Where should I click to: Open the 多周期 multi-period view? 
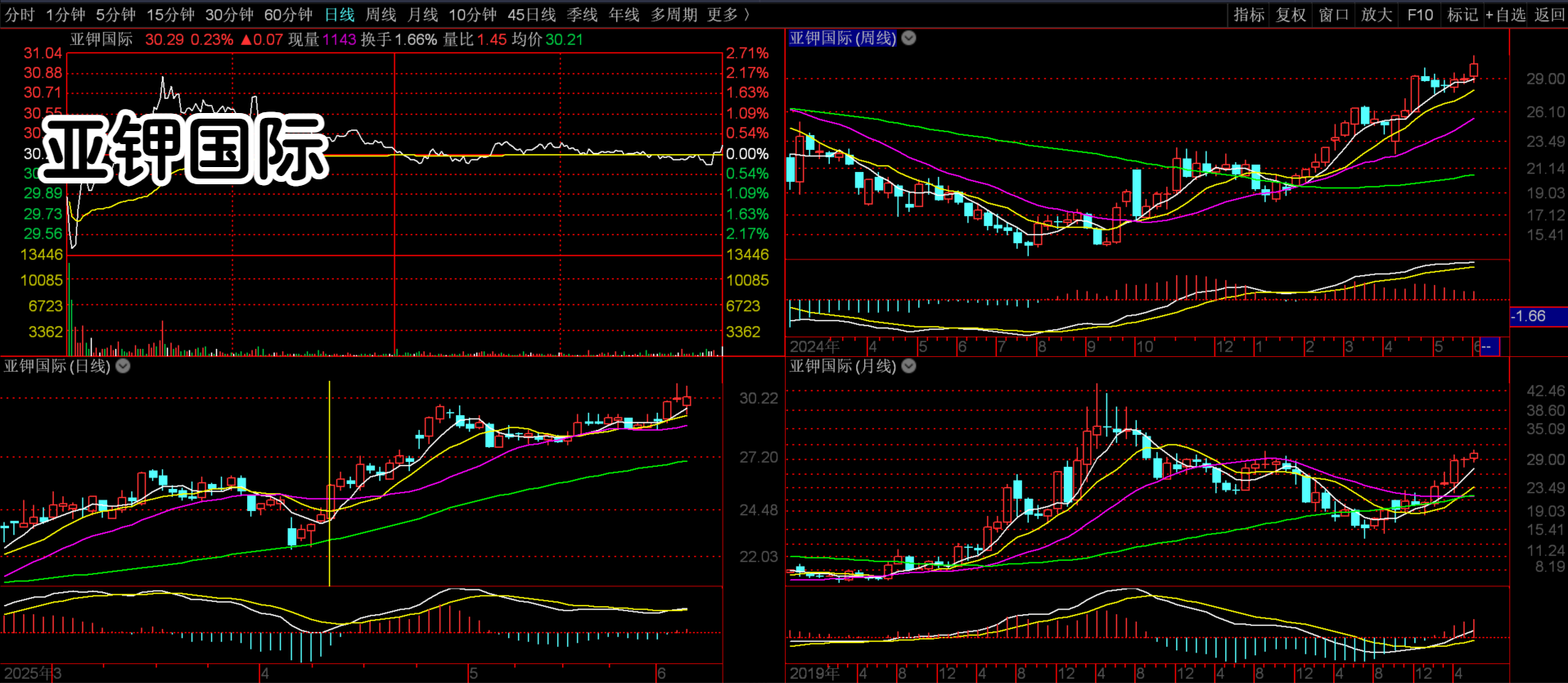coord(674,15)
